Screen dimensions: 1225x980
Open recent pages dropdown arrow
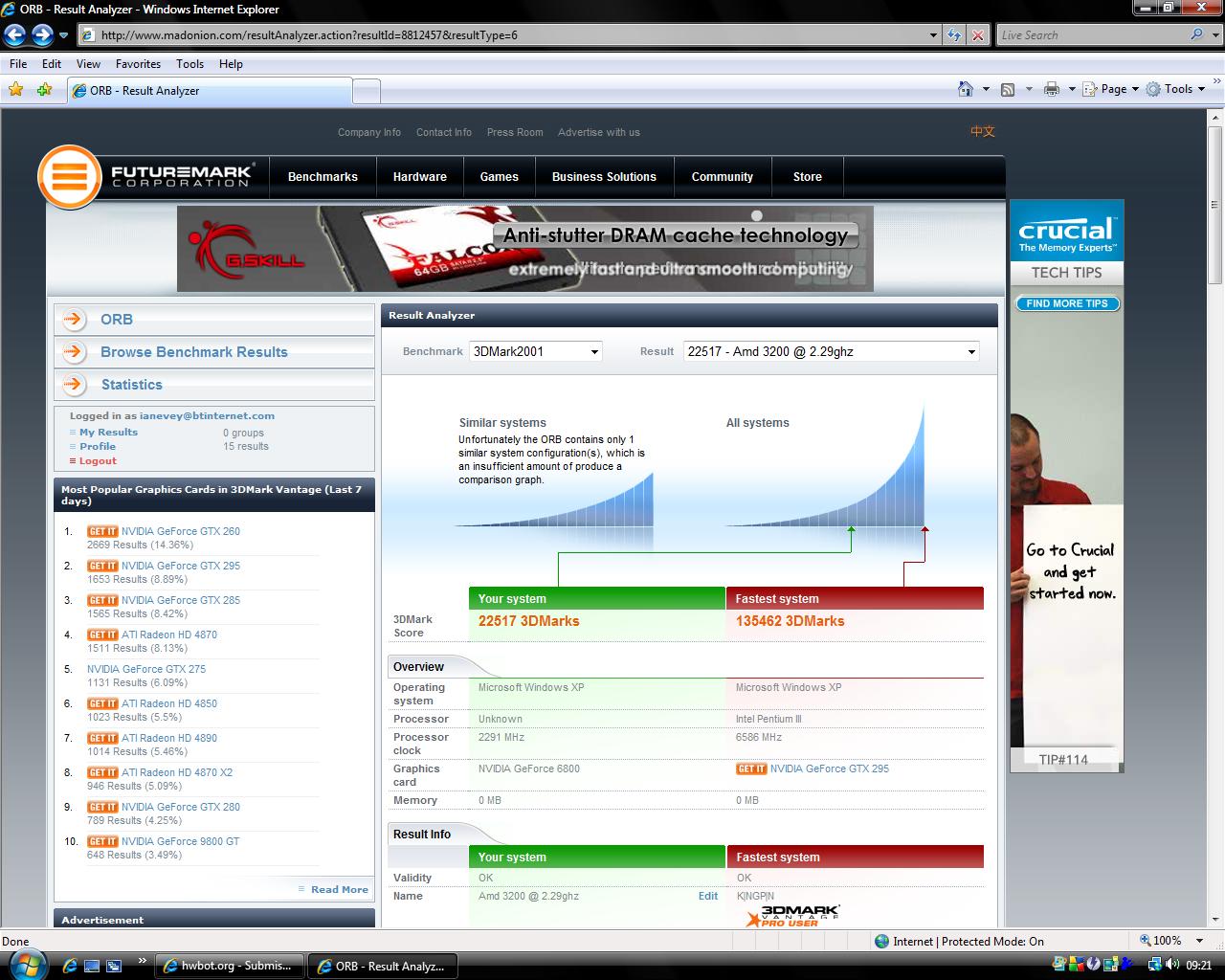[64, 35]
